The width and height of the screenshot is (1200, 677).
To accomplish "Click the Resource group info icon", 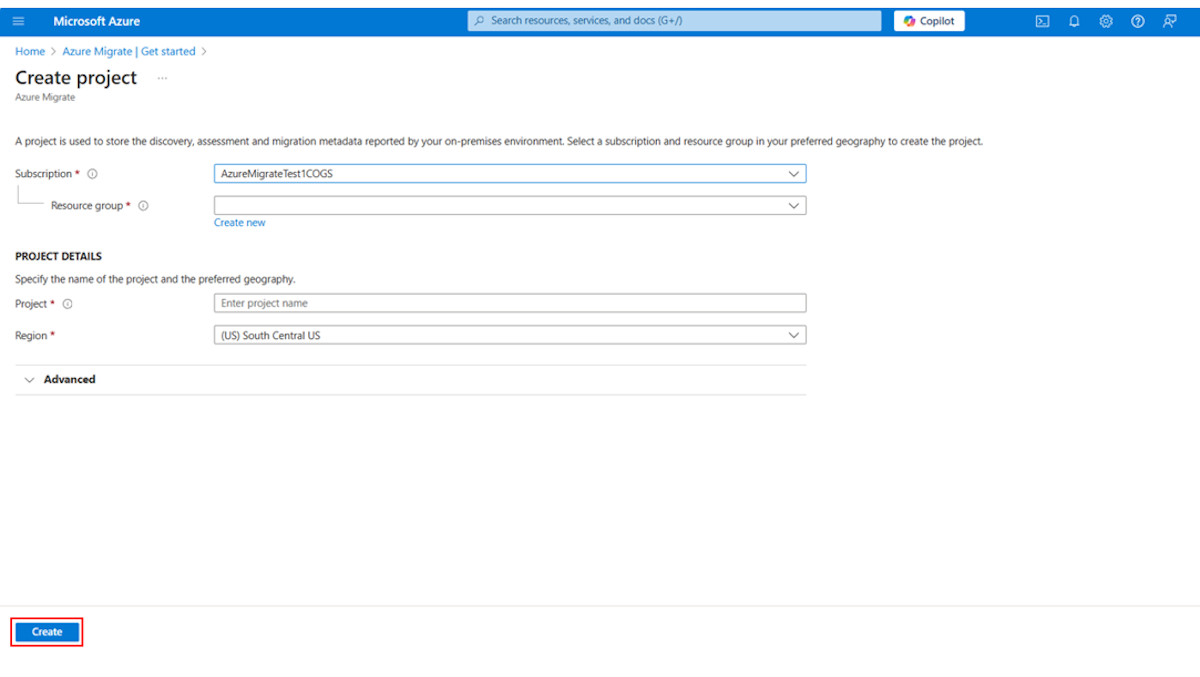I will pyautogui.click(x=143, y=206).
